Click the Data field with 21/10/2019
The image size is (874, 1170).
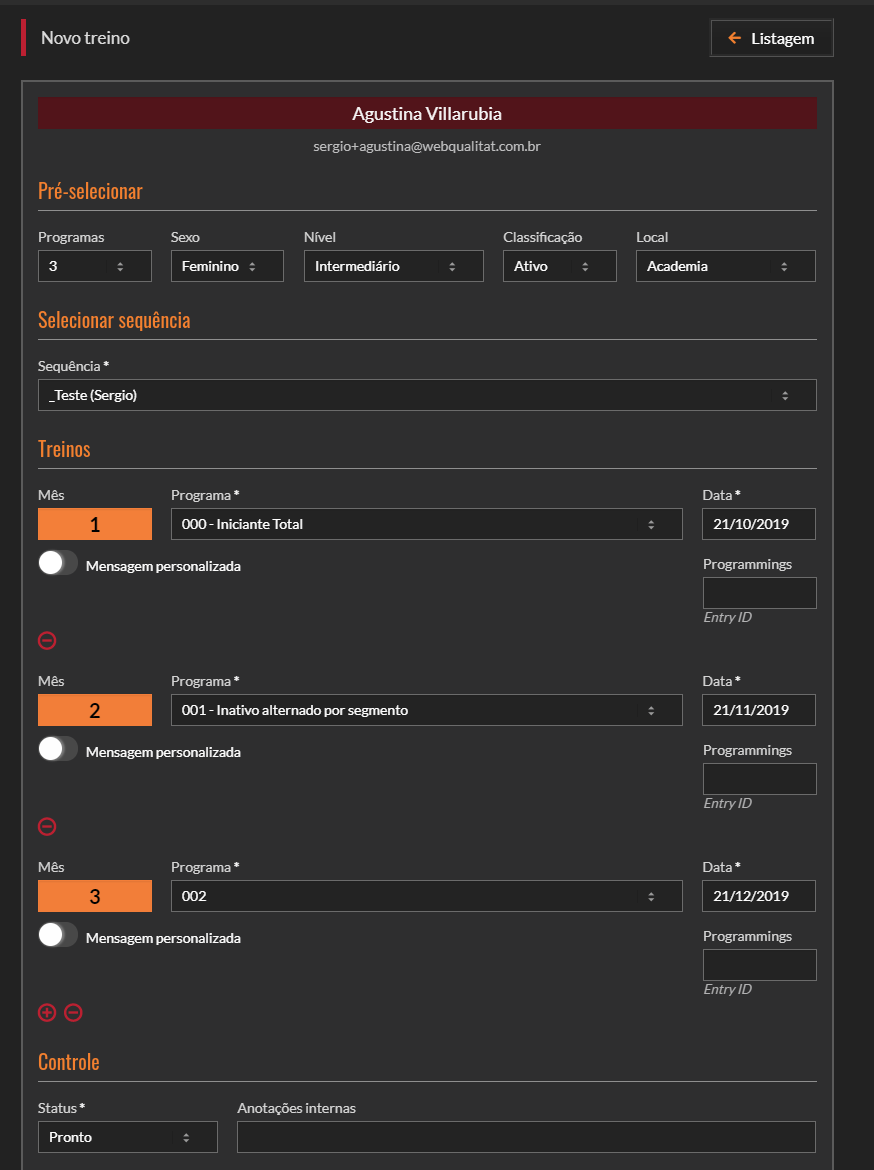coord(759,524)
